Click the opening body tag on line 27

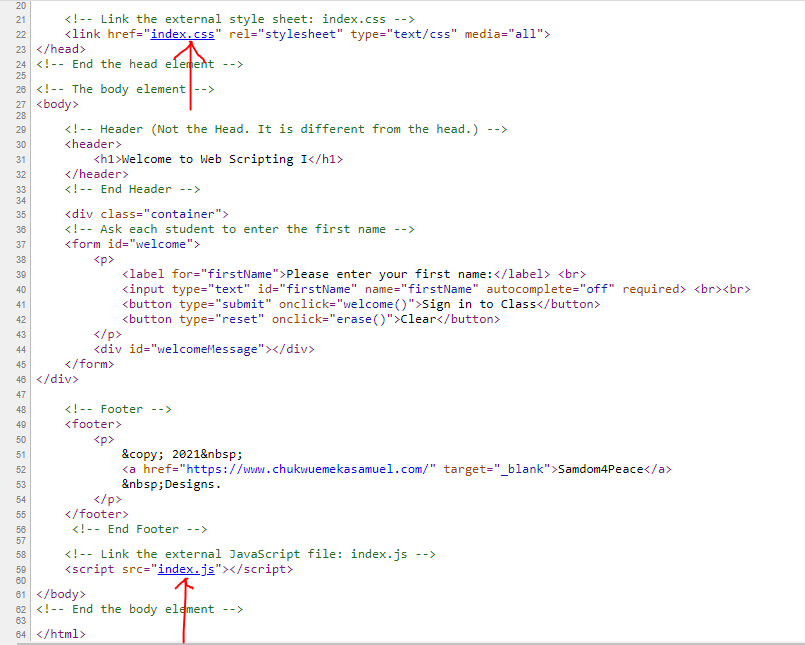[x=58, y=104]
